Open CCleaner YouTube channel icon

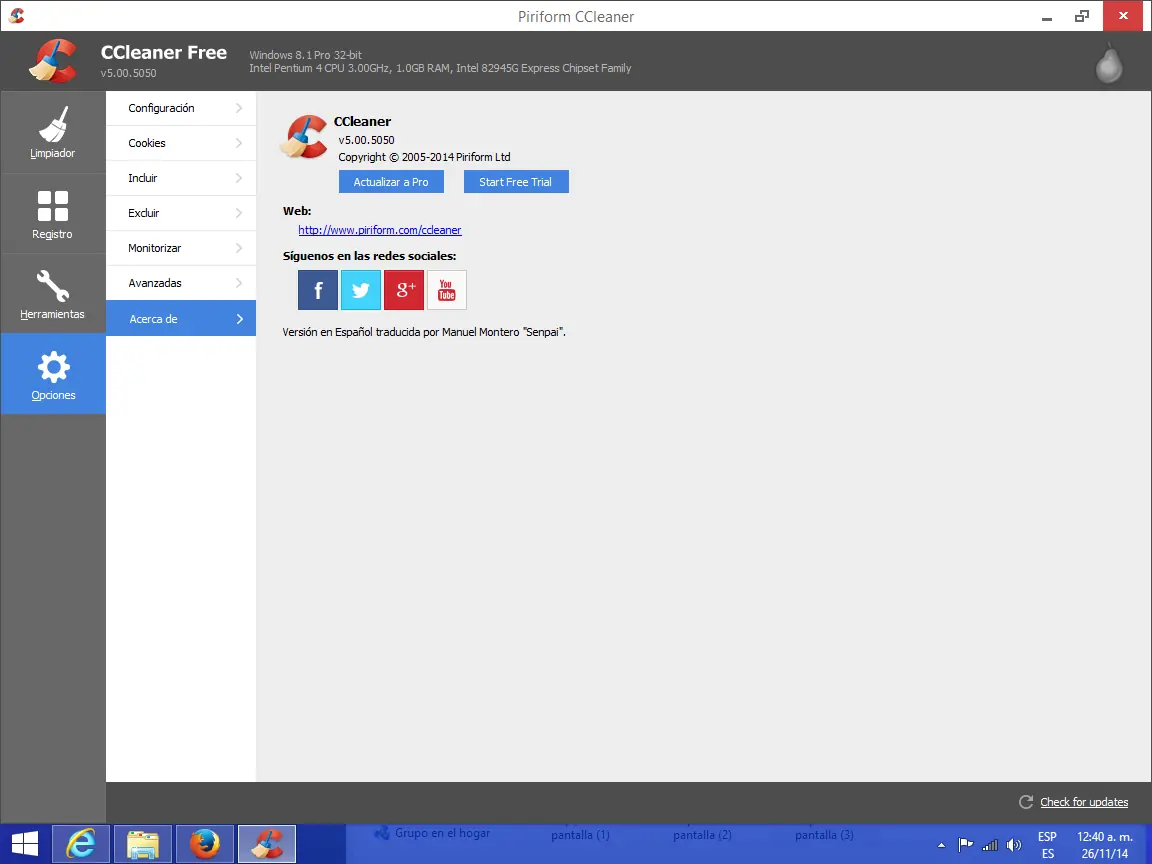pyautogui.click(x=447, y=289)
